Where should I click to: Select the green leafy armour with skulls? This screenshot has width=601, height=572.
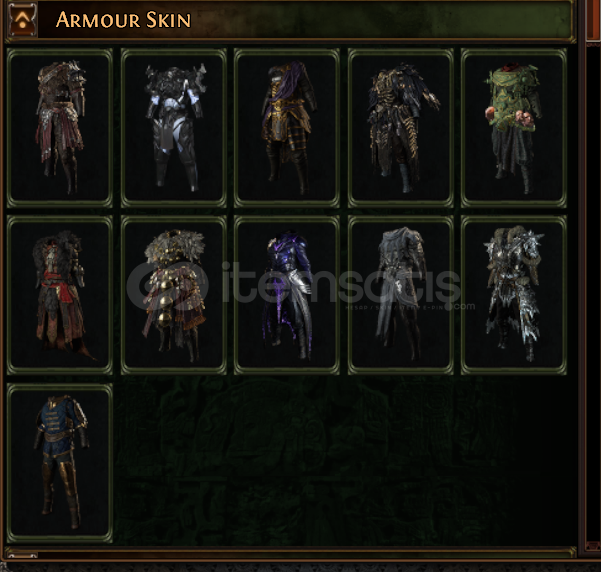point(514,128)
